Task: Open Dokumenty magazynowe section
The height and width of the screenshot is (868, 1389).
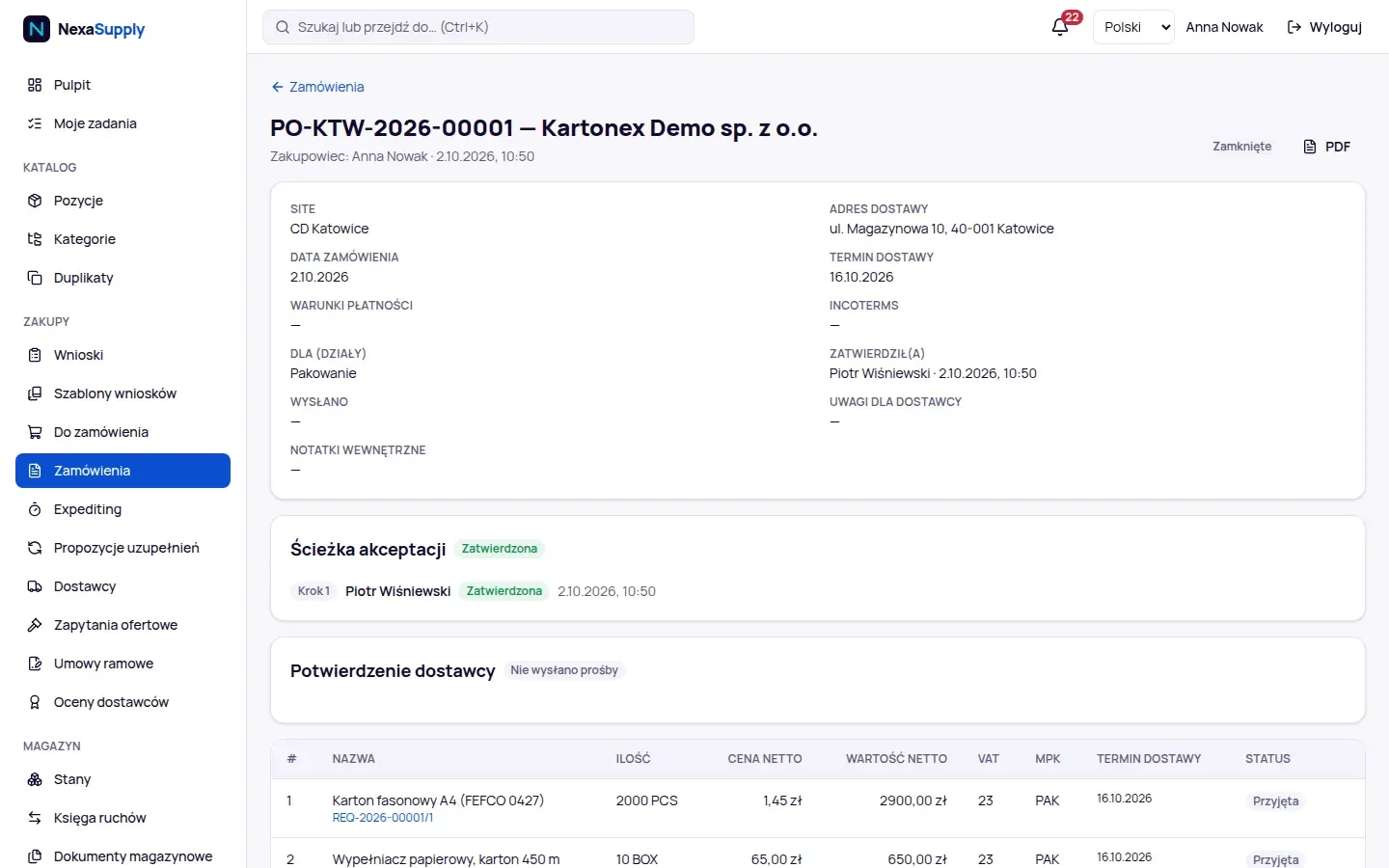Action: [x=123, y=856]
